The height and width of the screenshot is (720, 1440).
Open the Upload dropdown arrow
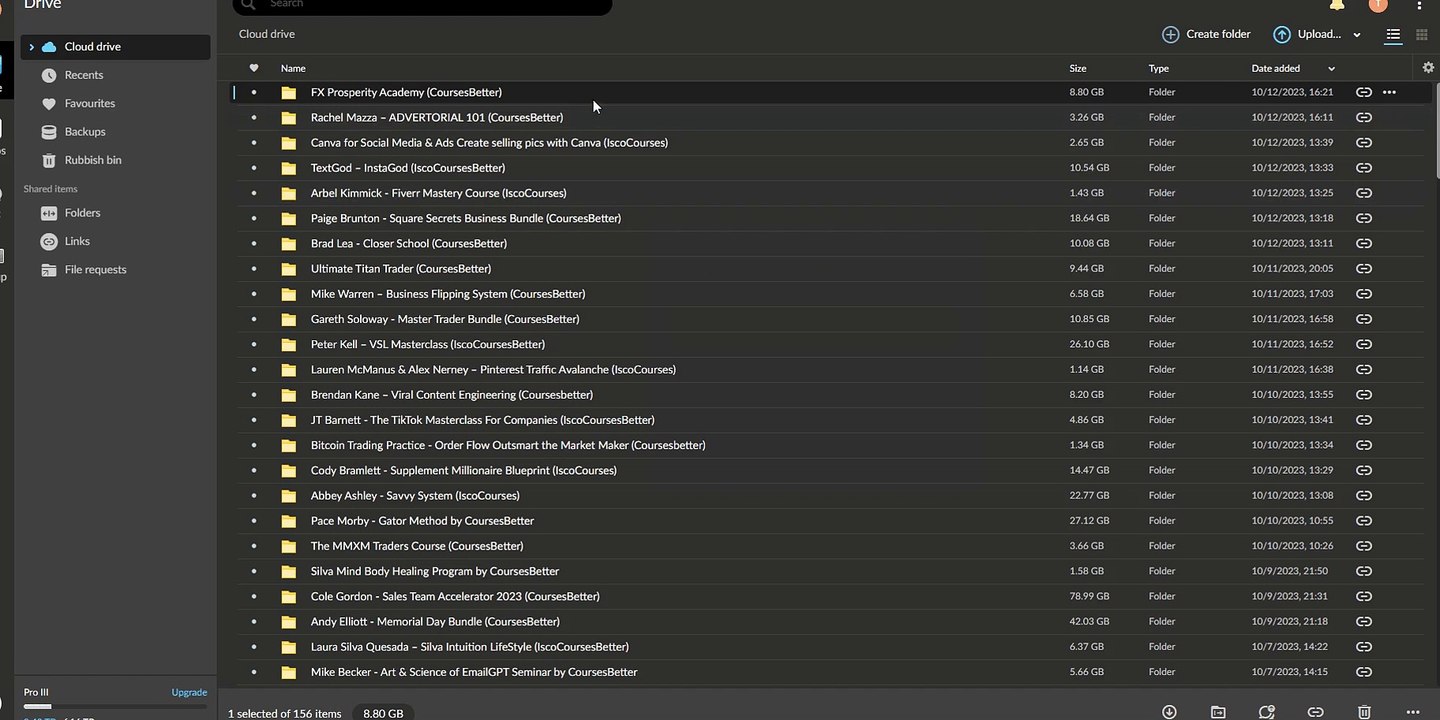tap(1357, 35)
